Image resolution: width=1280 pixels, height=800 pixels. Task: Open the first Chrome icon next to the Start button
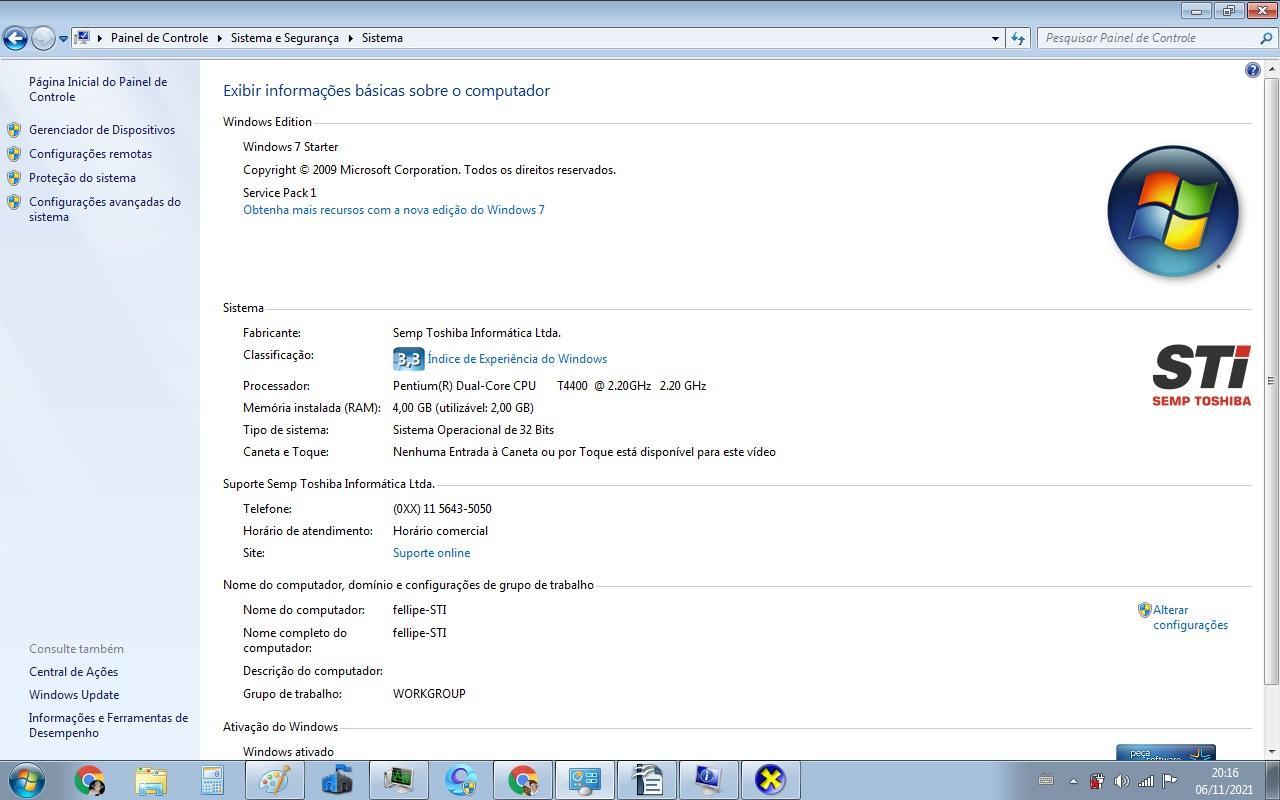[89, 780]
